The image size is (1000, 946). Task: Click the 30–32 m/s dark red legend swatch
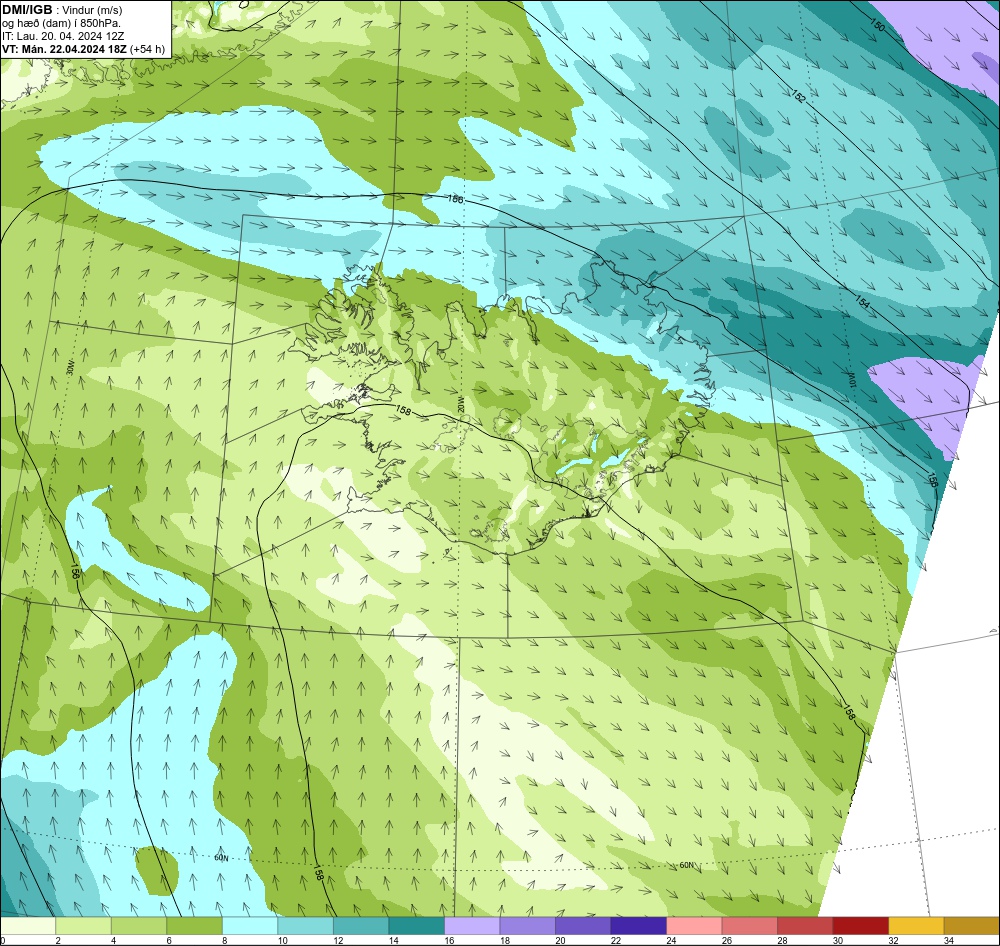[860, 926]
